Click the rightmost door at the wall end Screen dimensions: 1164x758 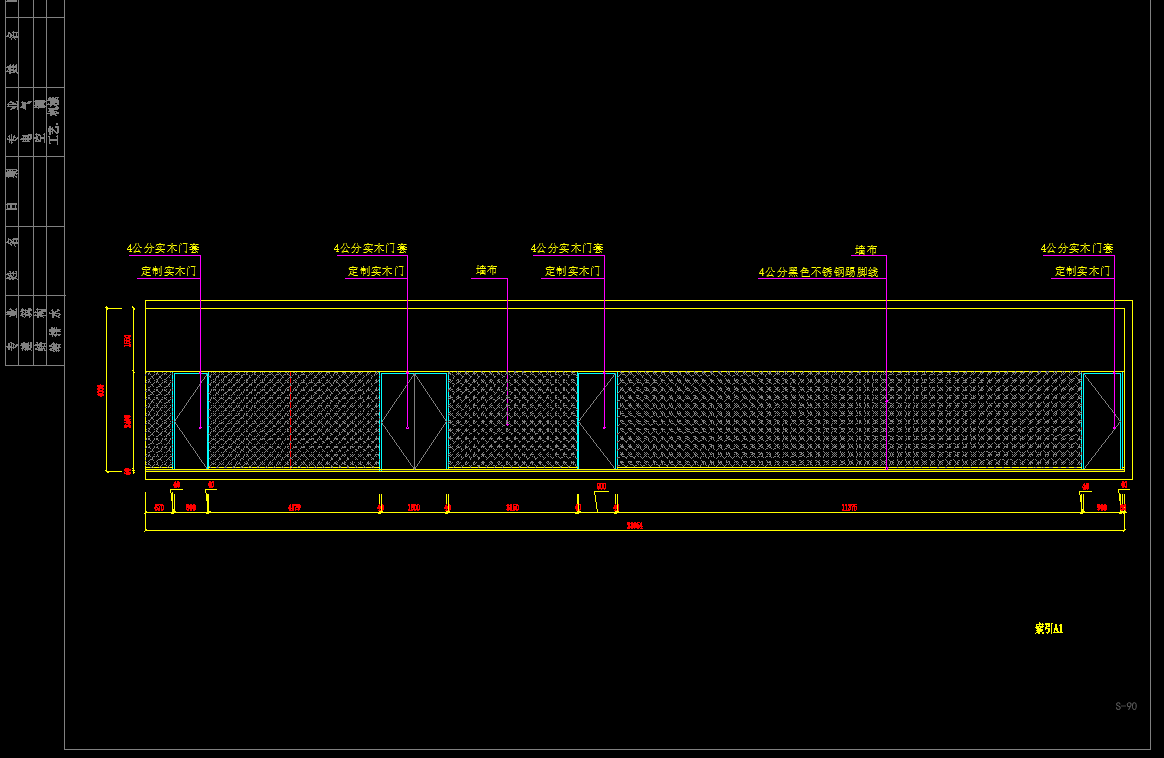coord(1102,420)
